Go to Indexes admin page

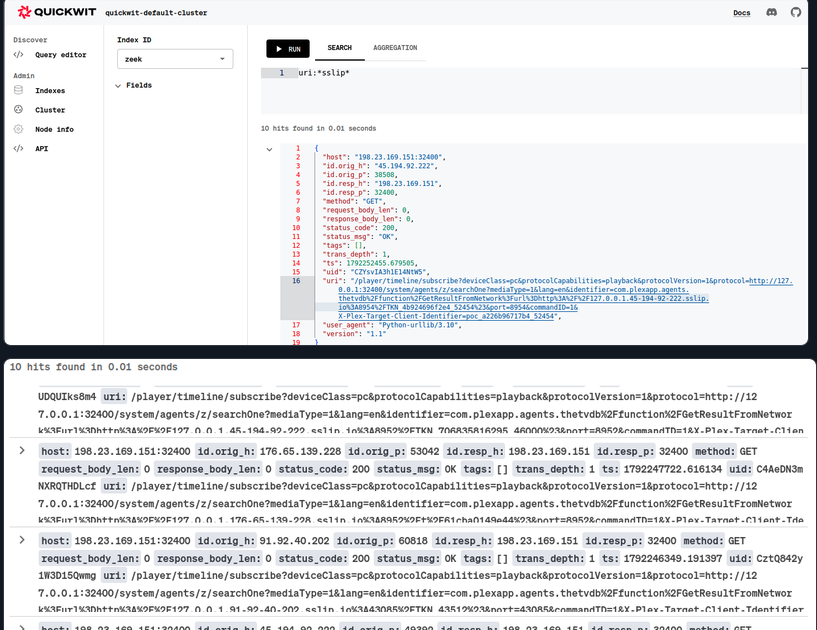pyautogui.click(x=50, y=91)
